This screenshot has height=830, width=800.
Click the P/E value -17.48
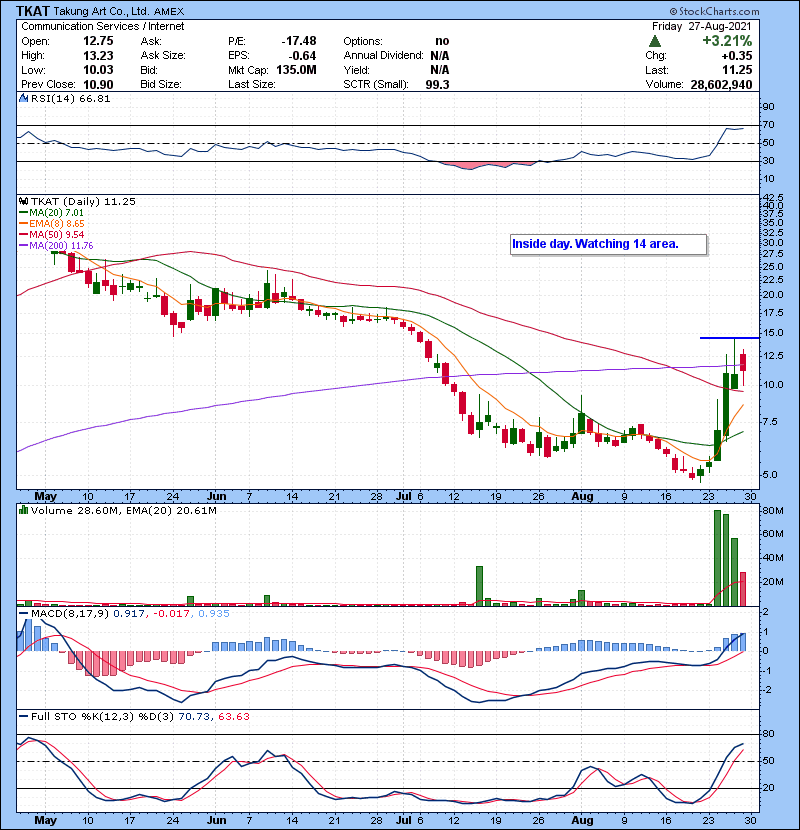(x=299, y=41)
